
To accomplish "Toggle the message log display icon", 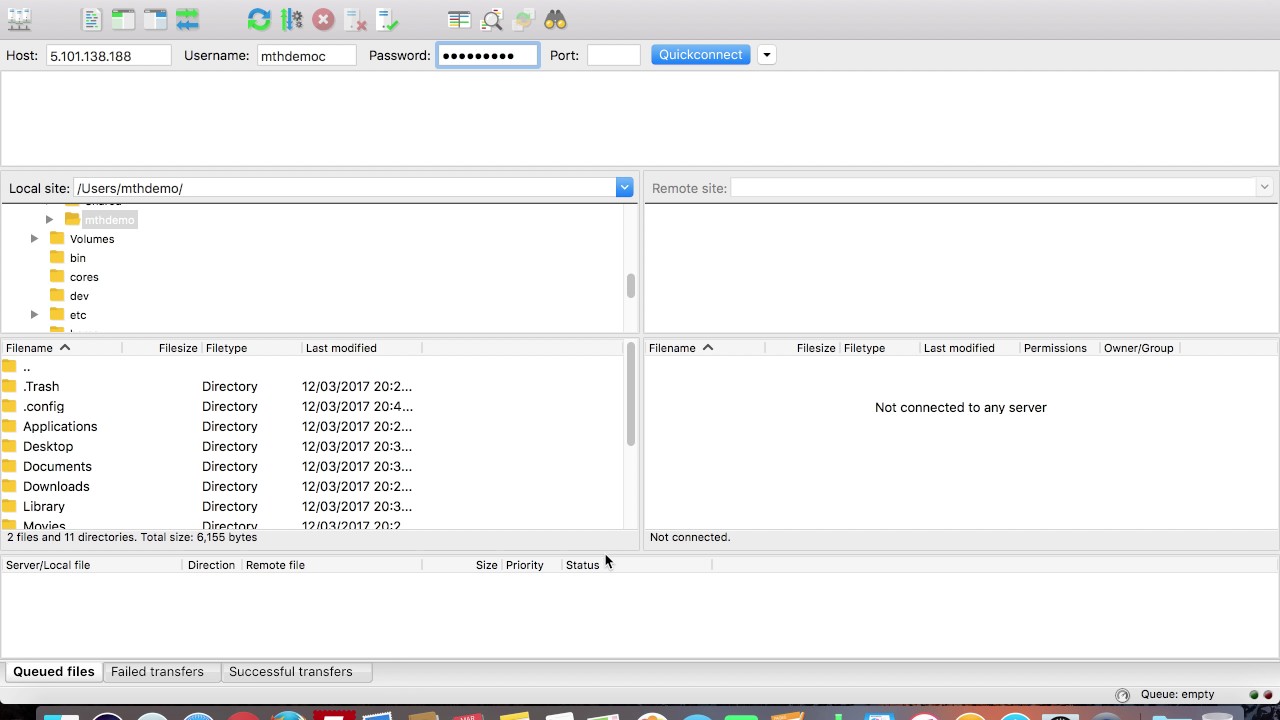I will point(91,19).
